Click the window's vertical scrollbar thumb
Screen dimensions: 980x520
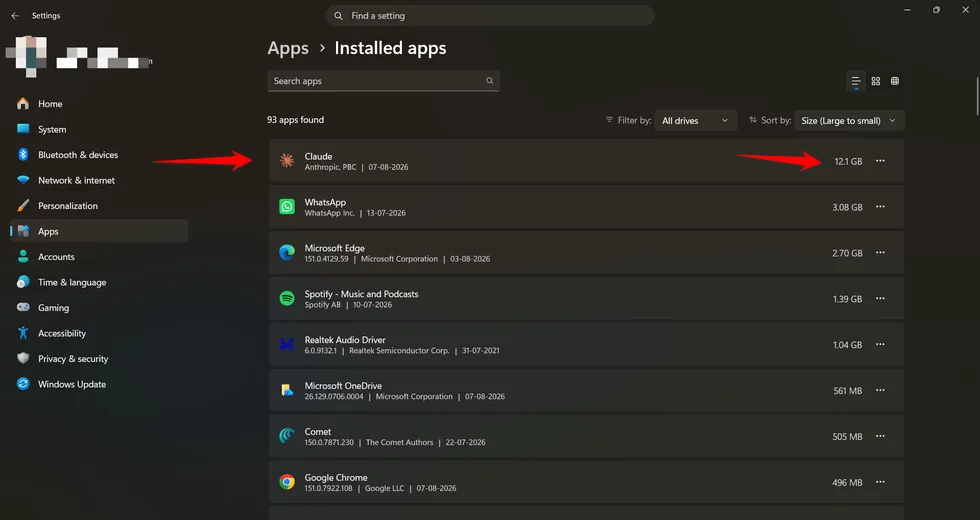pos(977,96)
